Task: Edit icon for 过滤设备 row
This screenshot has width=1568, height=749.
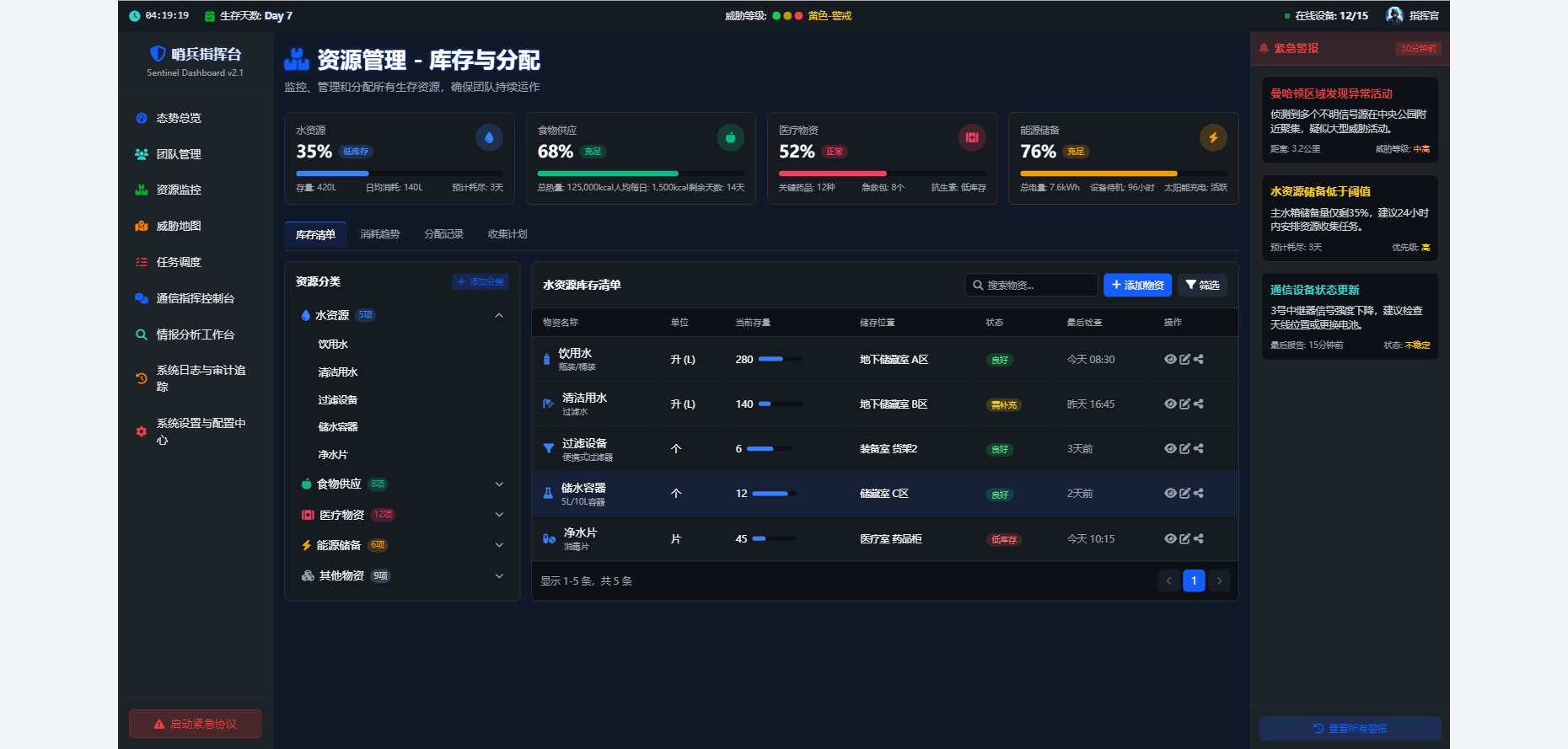Action: coord(1184,448)
